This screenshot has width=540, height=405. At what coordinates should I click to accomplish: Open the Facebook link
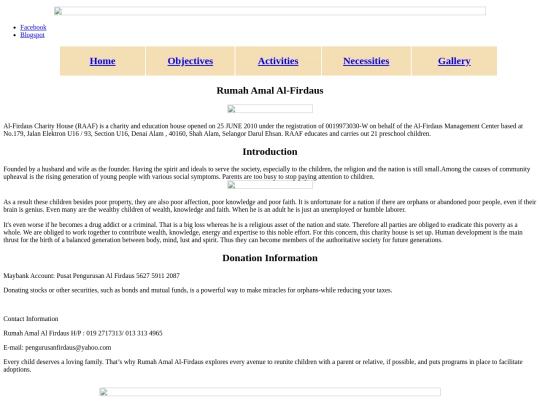click(x=33, y=28)
